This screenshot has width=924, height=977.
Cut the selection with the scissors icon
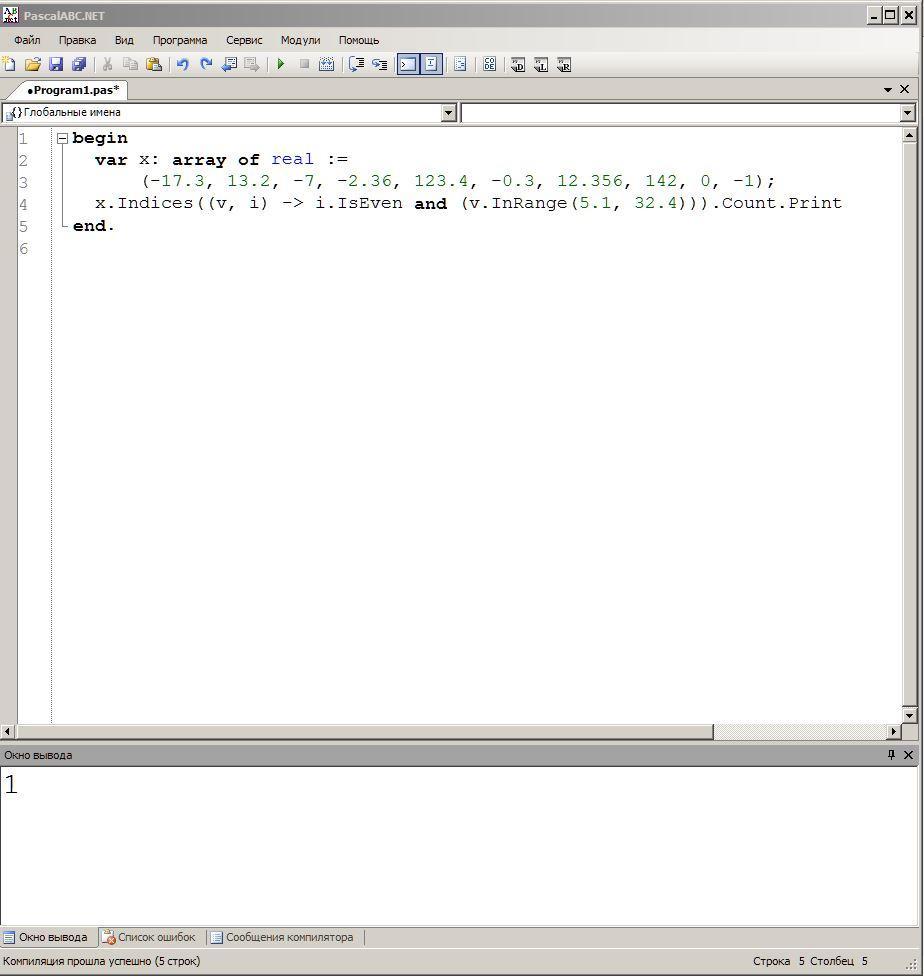[x=107, y=64]
